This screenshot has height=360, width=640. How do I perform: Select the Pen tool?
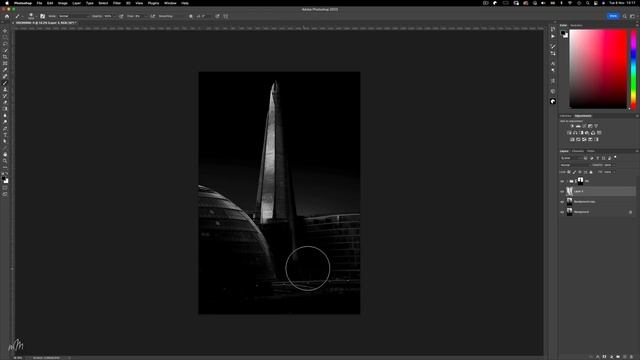coord(5,128)
